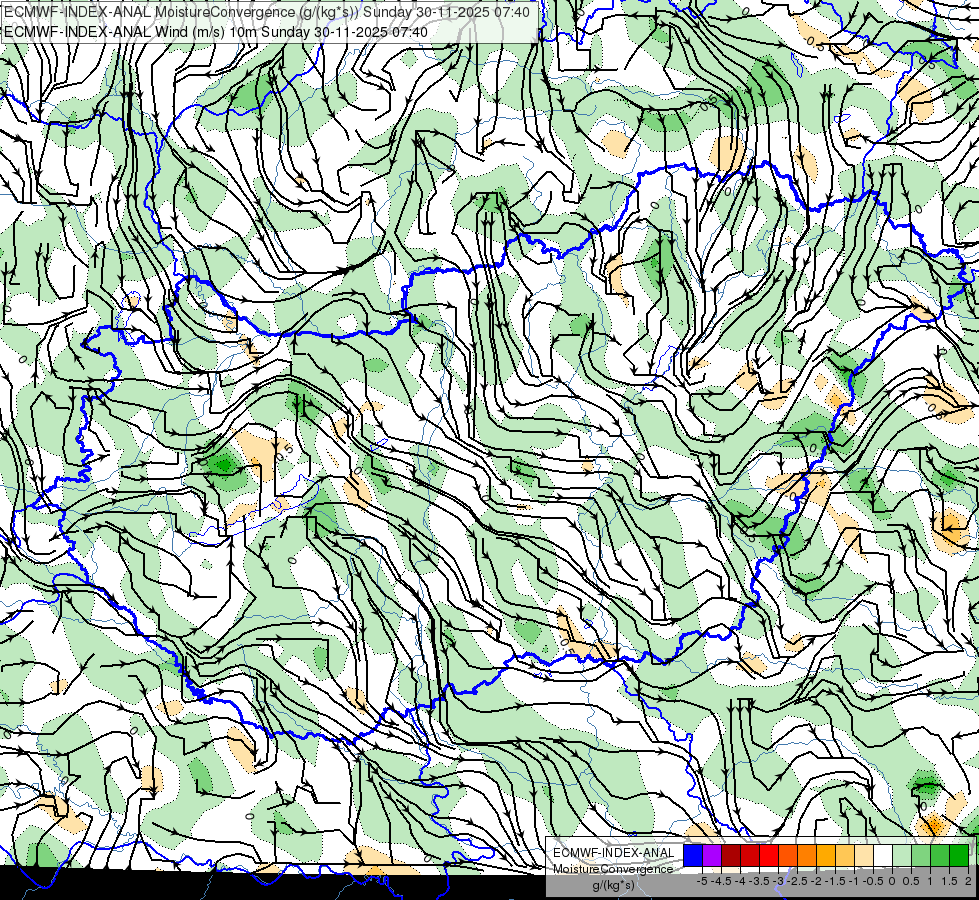Pick the orange swatch between -2.5 and -2

click(807, 855)
